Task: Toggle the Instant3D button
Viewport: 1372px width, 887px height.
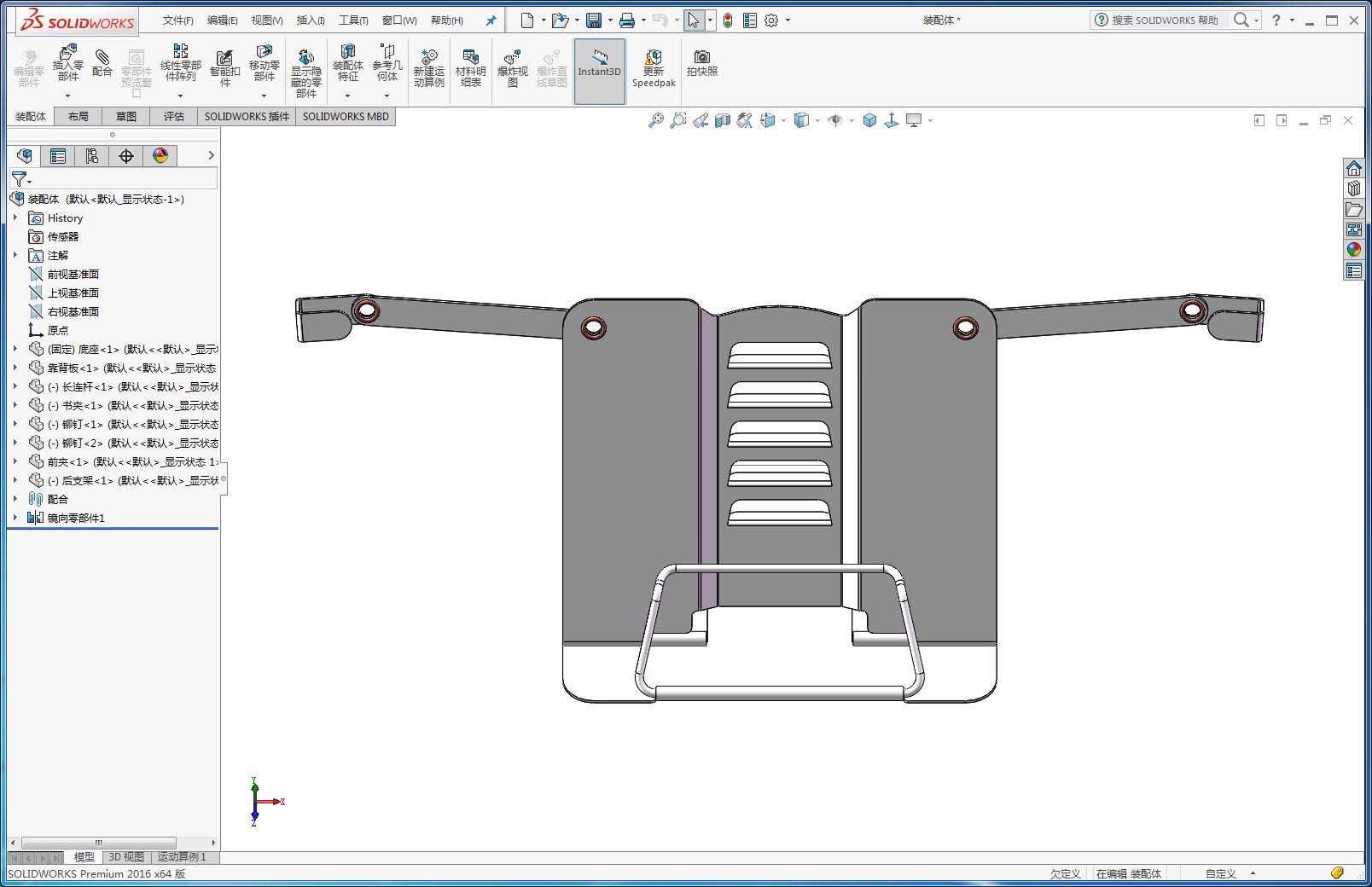Action: 600,72
